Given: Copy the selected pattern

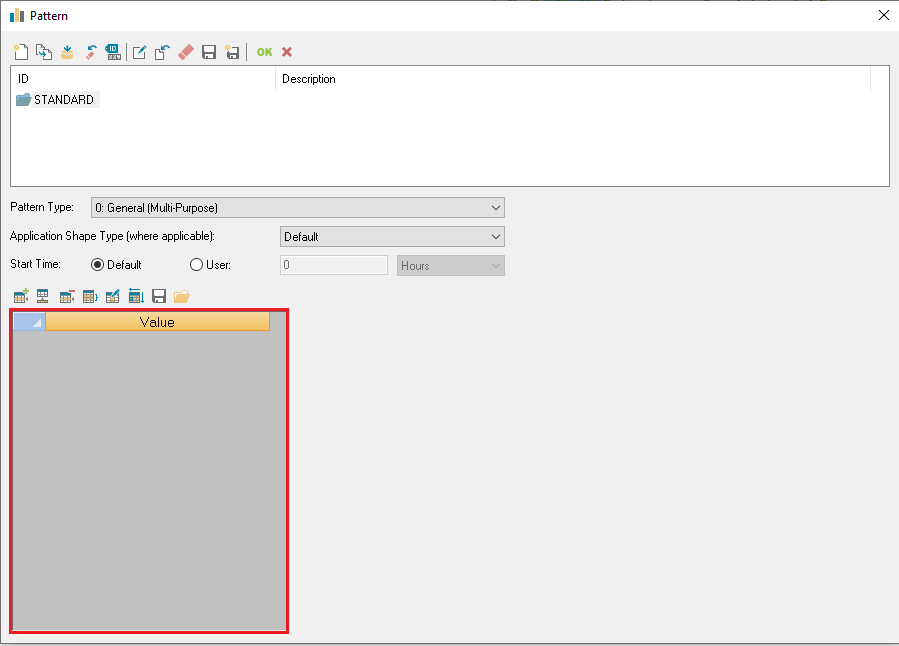Looking at the screenshot, I should tap(44, 51).
